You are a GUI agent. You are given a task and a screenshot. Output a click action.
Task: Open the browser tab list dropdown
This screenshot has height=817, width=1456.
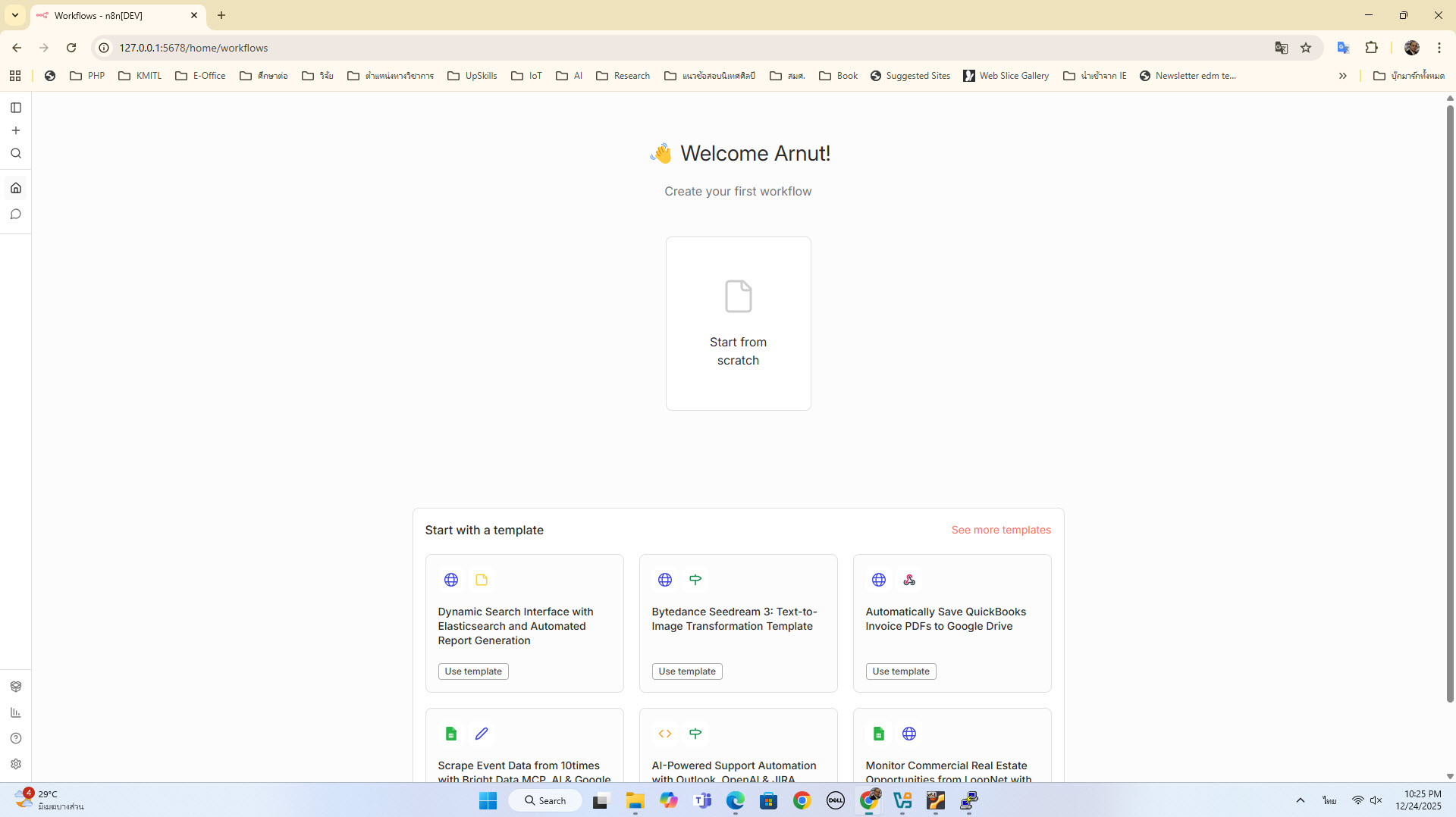pos(14,15)
